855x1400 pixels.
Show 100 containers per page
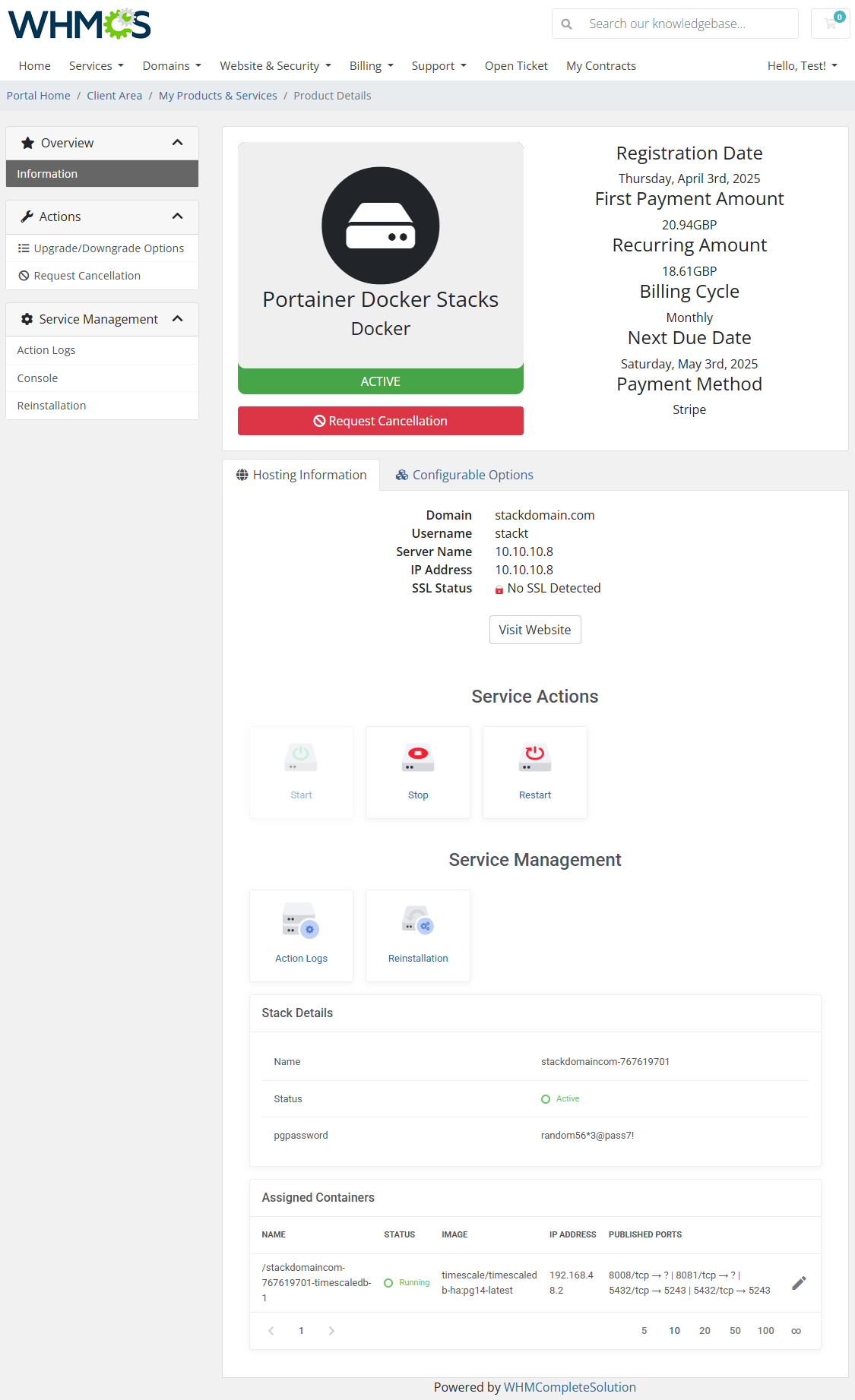coord(766,1331)
